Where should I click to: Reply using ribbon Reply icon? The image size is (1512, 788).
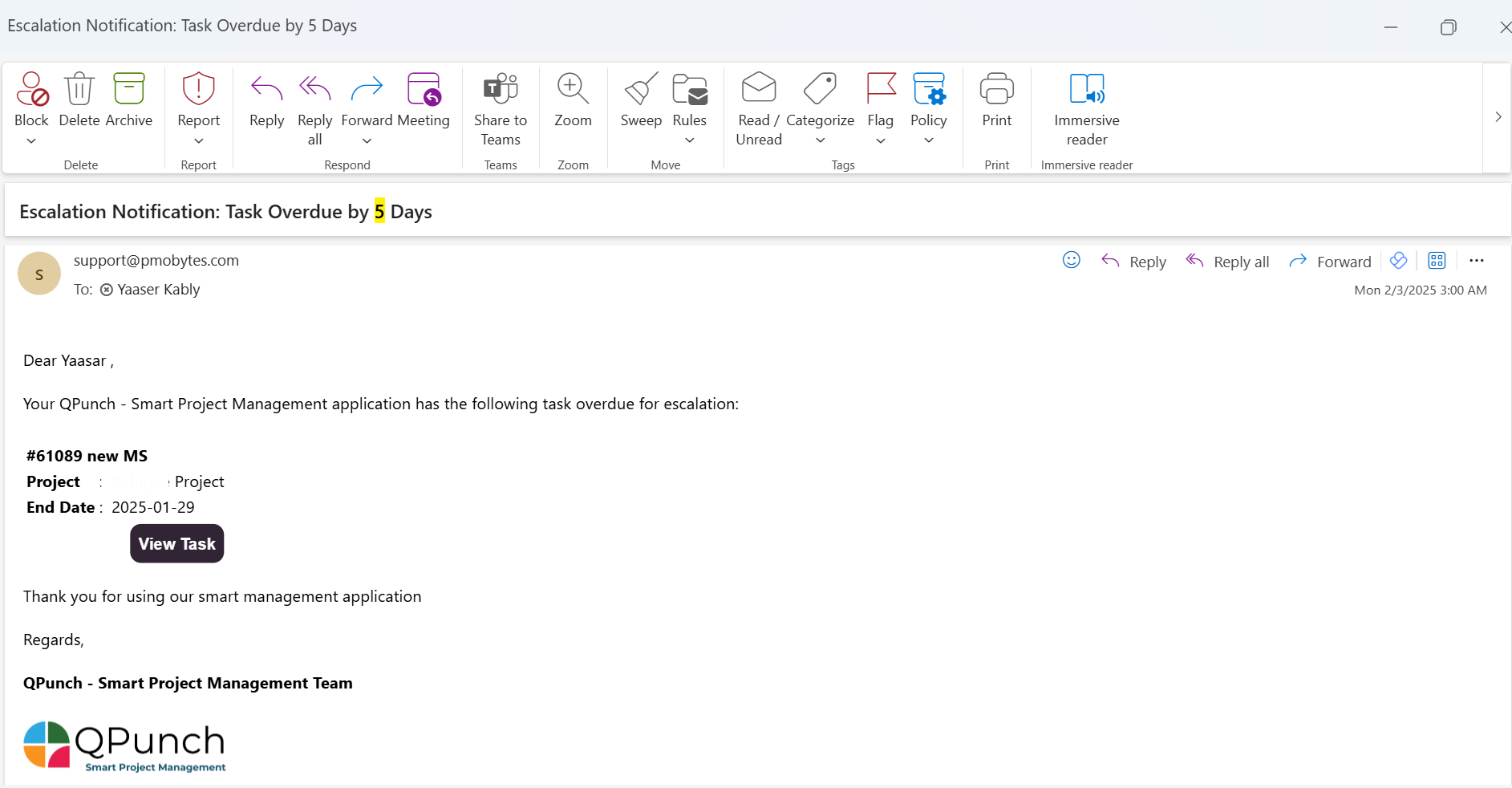(266, 89)
